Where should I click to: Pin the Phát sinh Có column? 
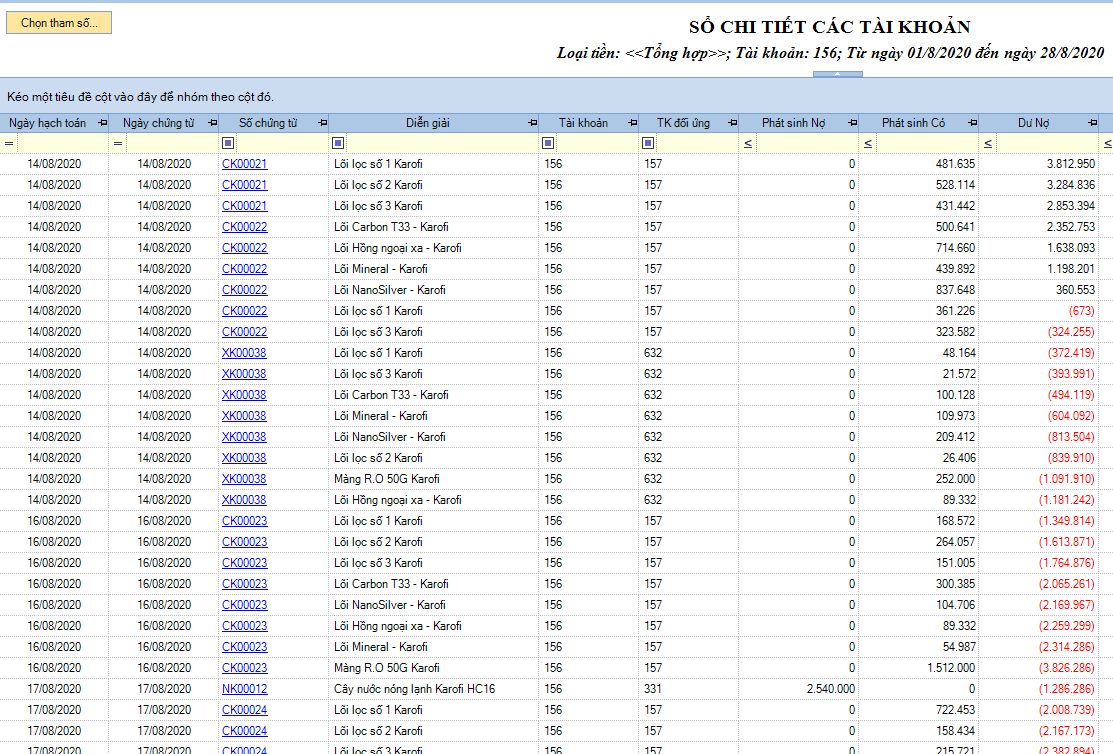tap(971, 123)
